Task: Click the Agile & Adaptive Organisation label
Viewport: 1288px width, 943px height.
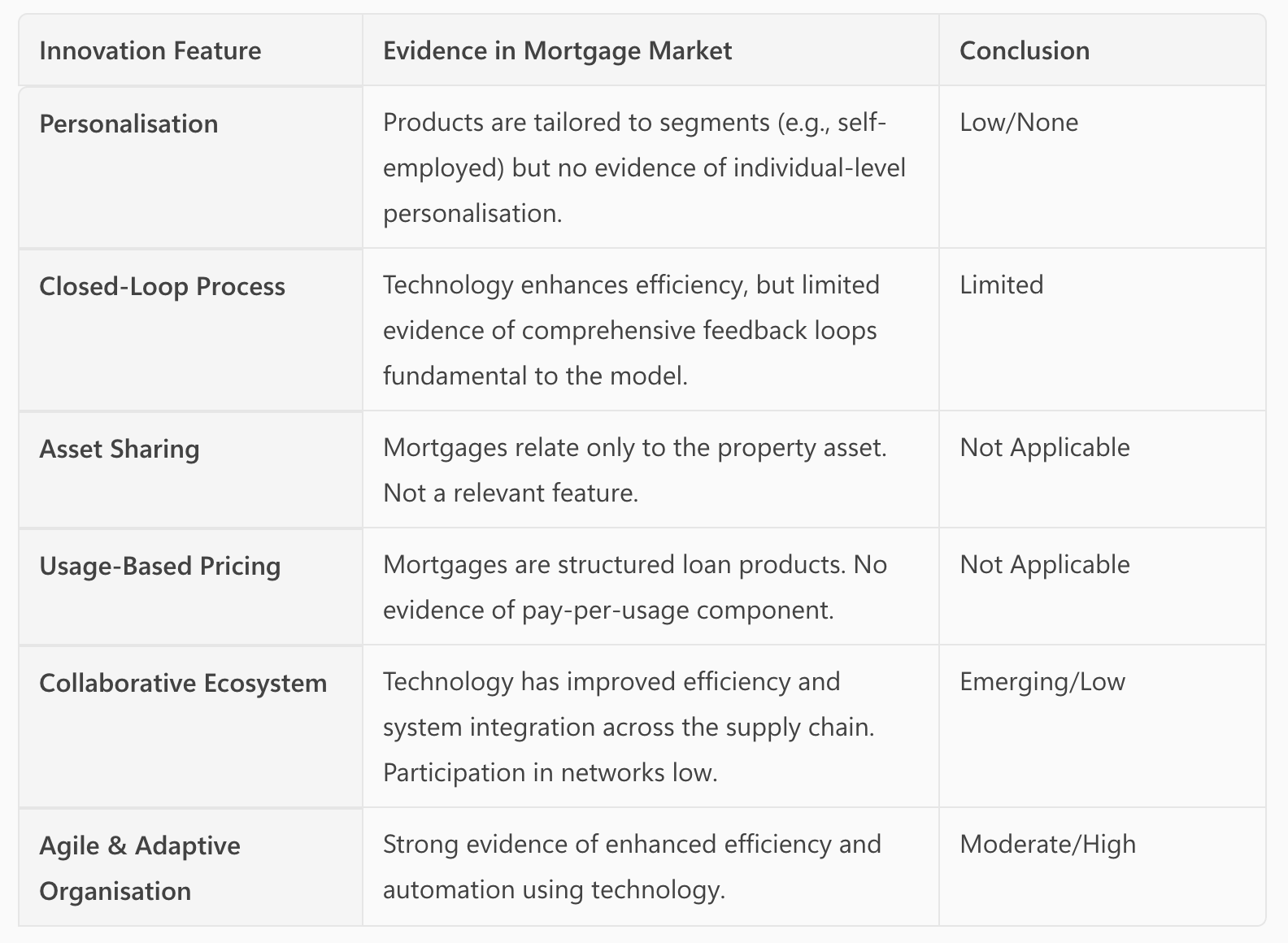Action: [x=140, y=868]
